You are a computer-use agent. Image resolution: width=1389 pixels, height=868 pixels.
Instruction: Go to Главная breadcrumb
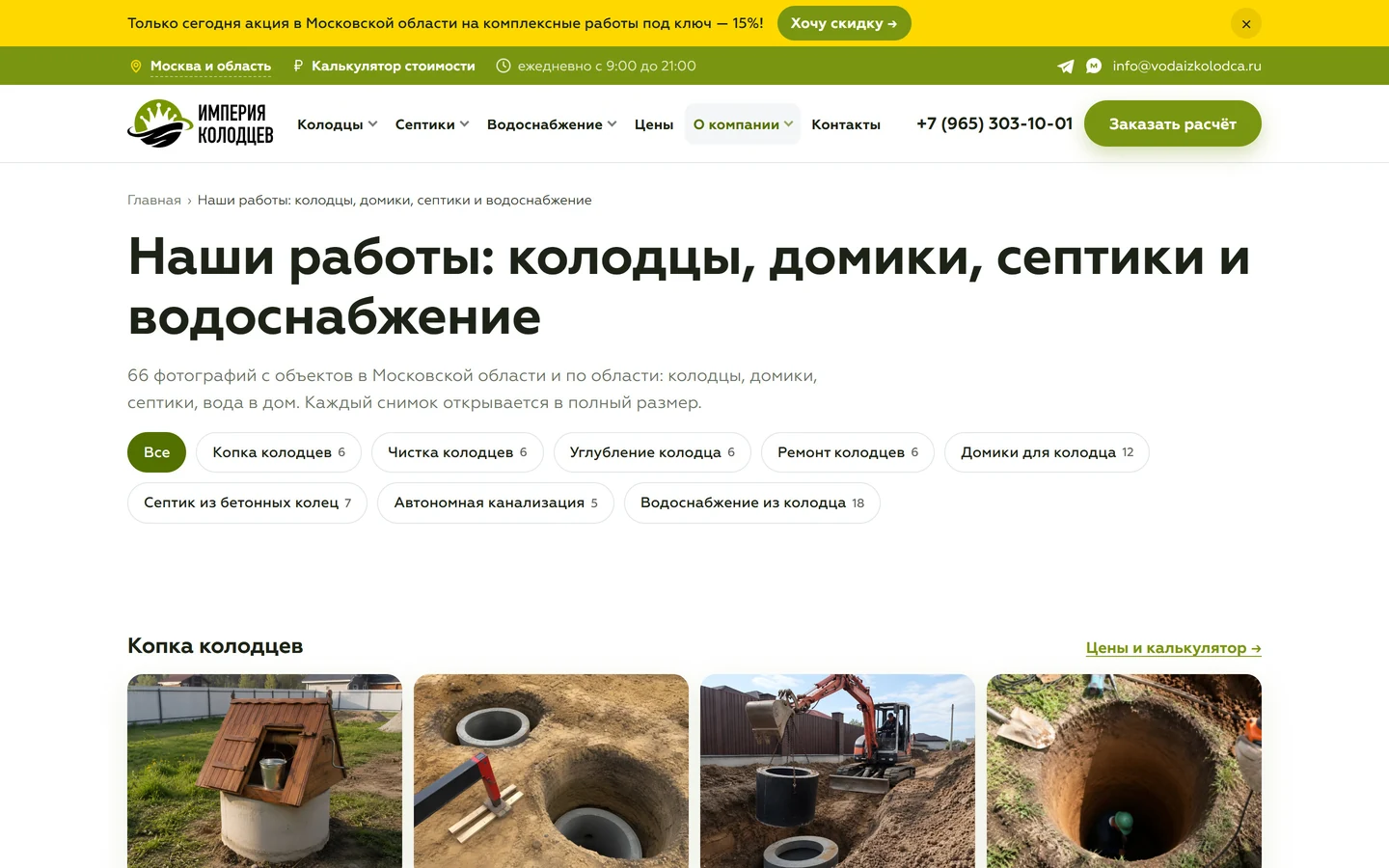(154, 201)
